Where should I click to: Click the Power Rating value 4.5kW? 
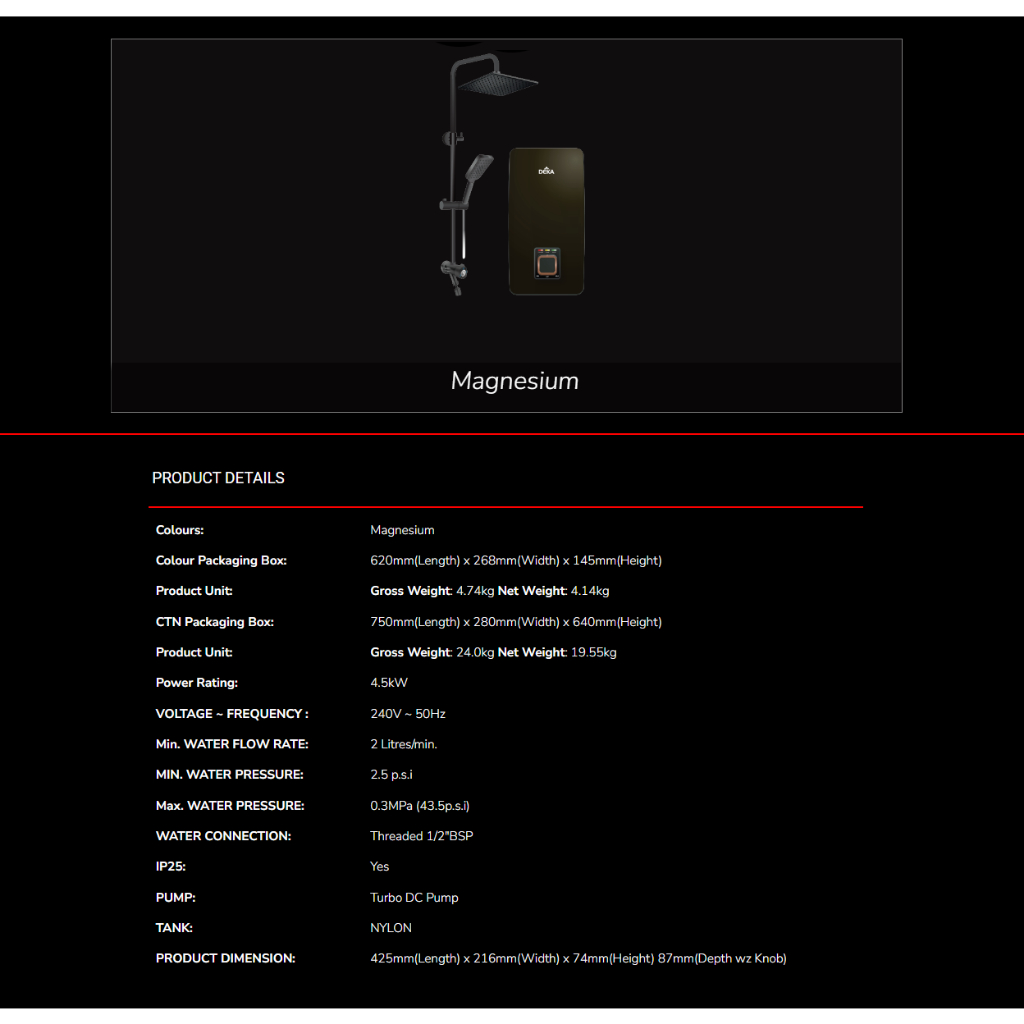click(389, 683)
